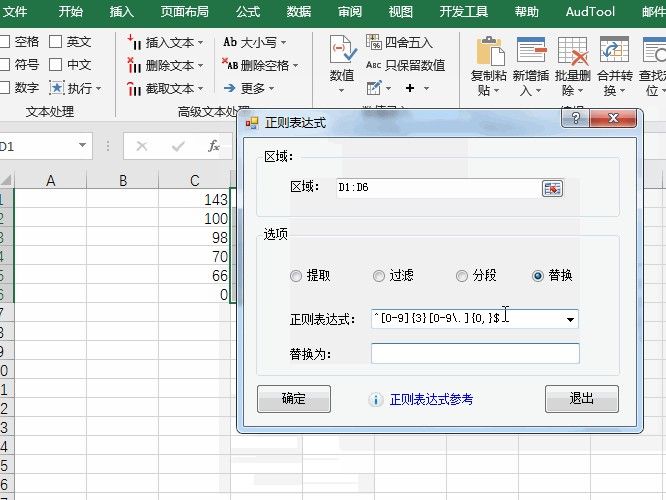Screen dimensions: 666x500
Task: Expand the 复制粘贴 dropdown arrow
Action: (x=496, y=90)
